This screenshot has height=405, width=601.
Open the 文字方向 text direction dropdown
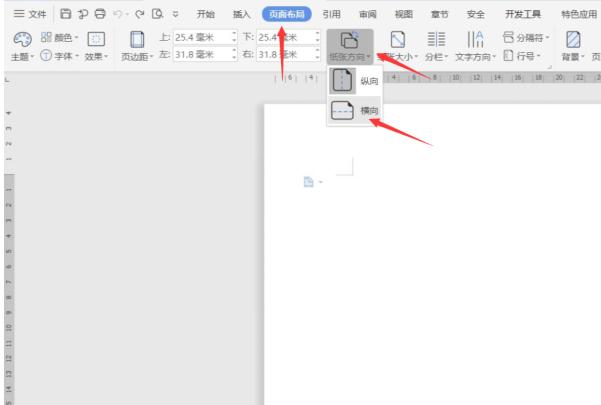pos(475,47)
